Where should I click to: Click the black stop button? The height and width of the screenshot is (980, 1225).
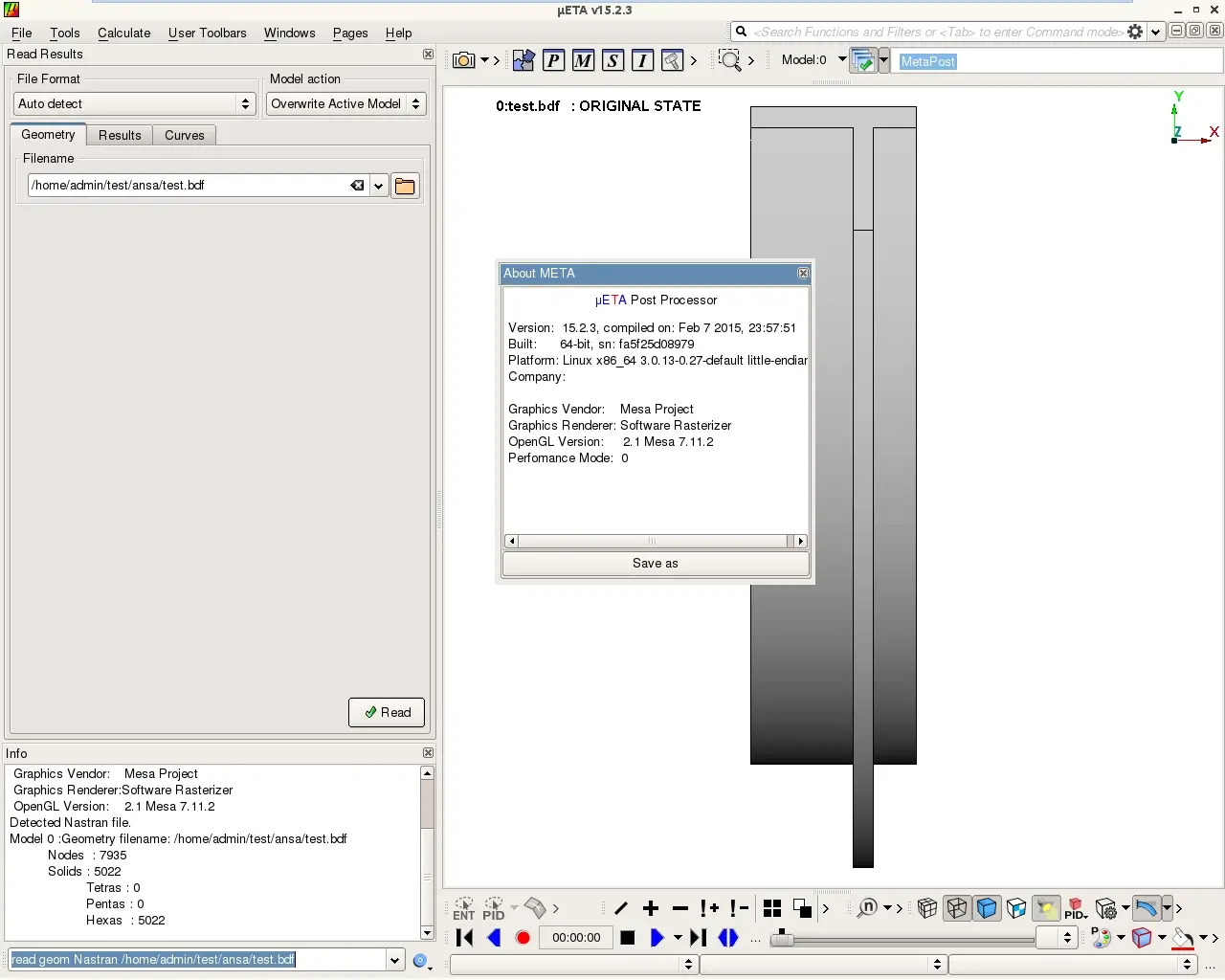point(628,938)
